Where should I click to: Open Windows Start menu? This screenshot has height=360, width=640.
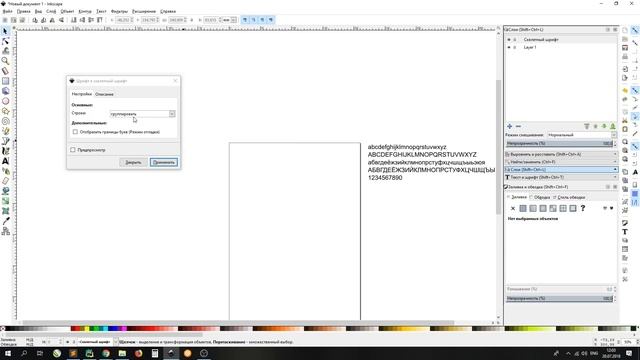tap(8, 353)
